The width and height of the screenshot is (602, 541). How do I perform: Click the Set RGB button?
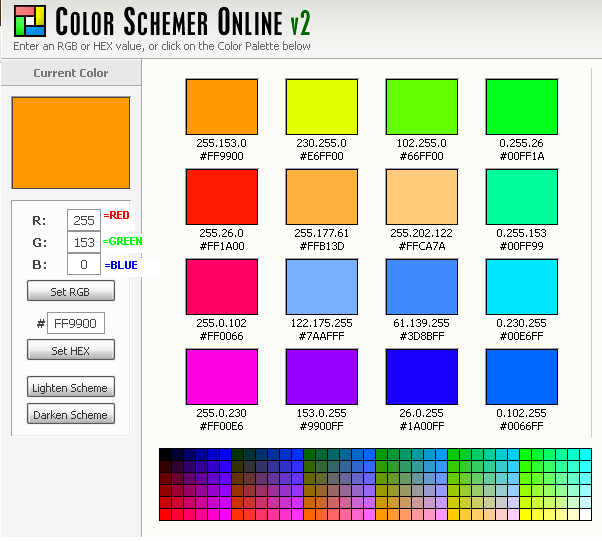click(x=71, y=291)
